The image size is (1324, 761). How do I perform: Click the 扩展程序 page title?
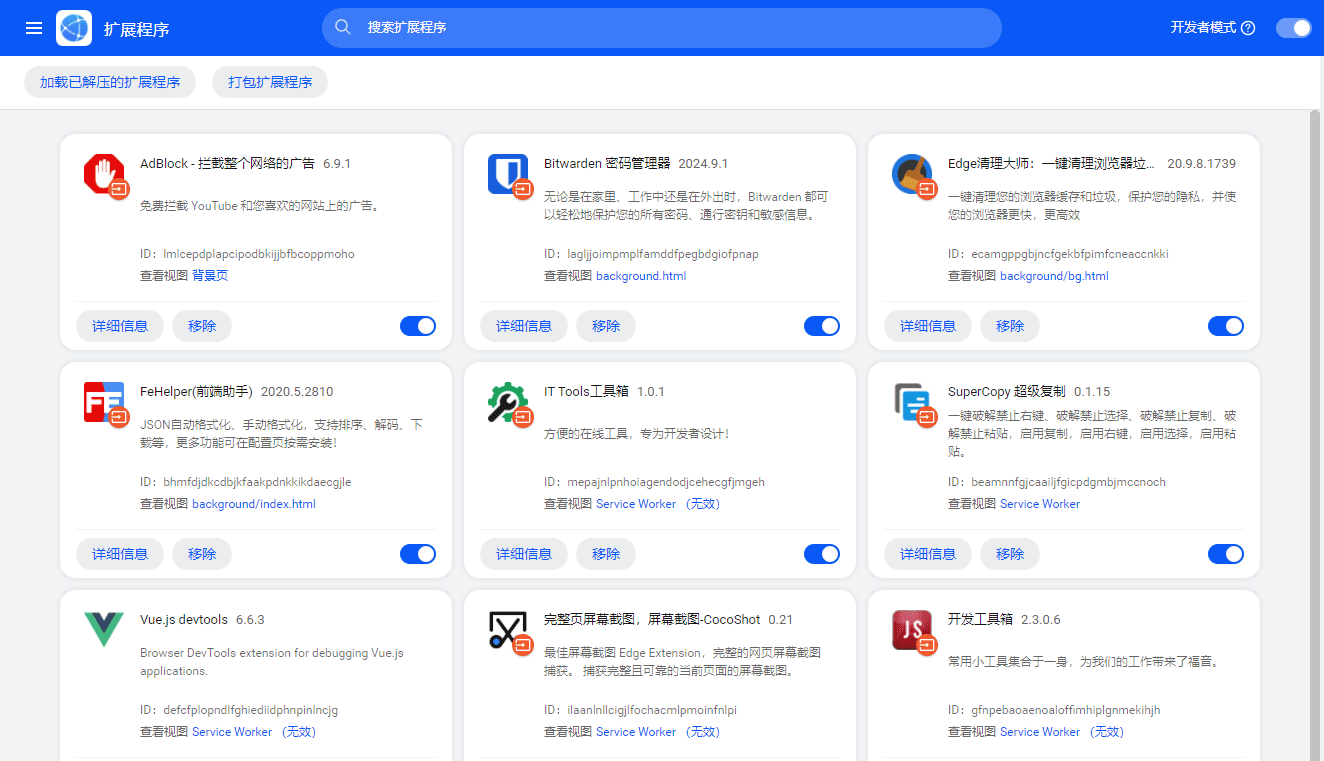tap(137, 29)
